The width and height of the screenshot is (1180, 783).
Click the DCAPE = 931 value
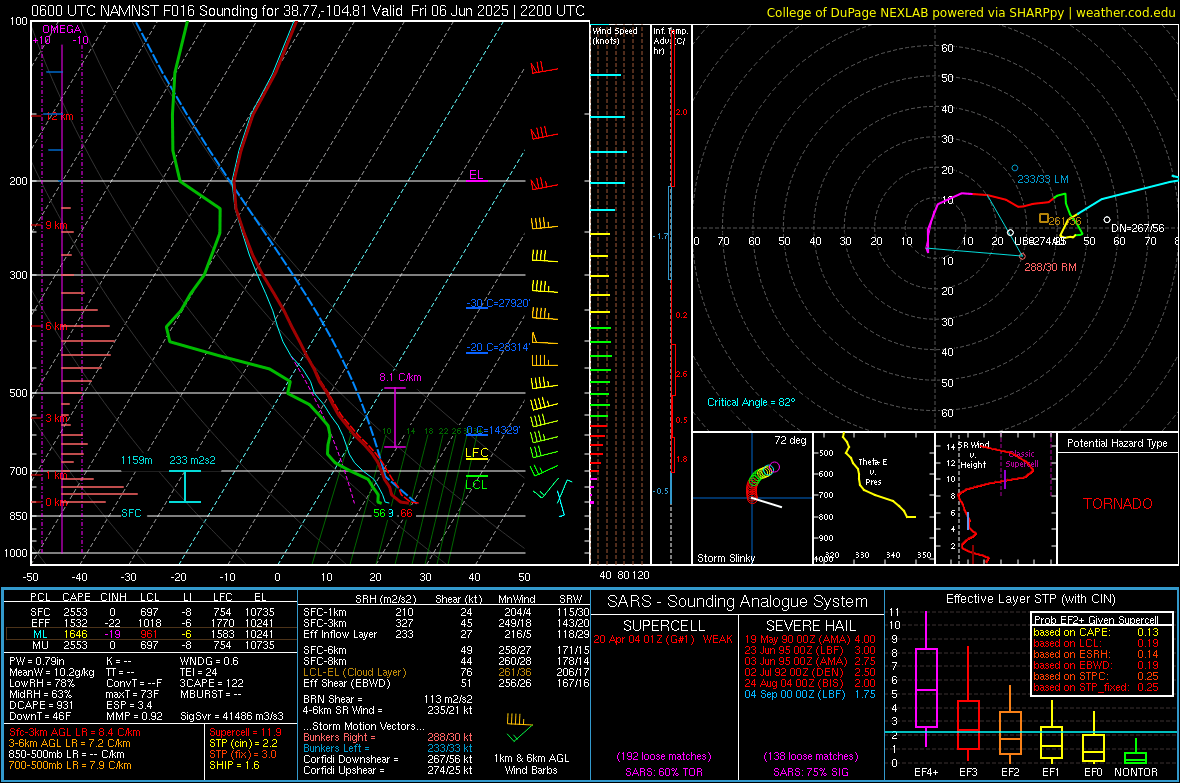pyautogui.click(x=41, y=705)
